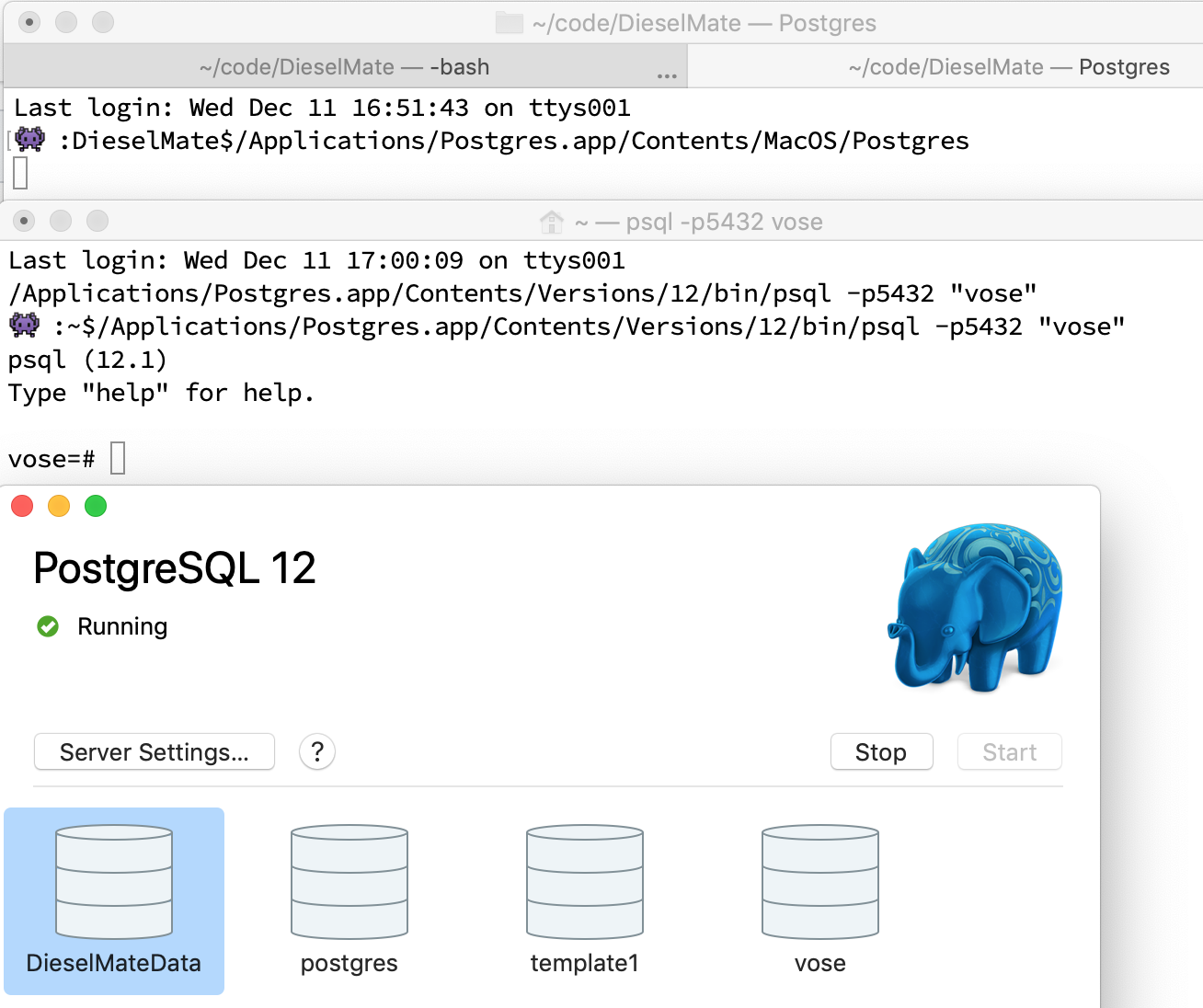Click the alien emoji prompt in DieselMate terminal
Screen dimensions: 1203x1008
[29, 140]
